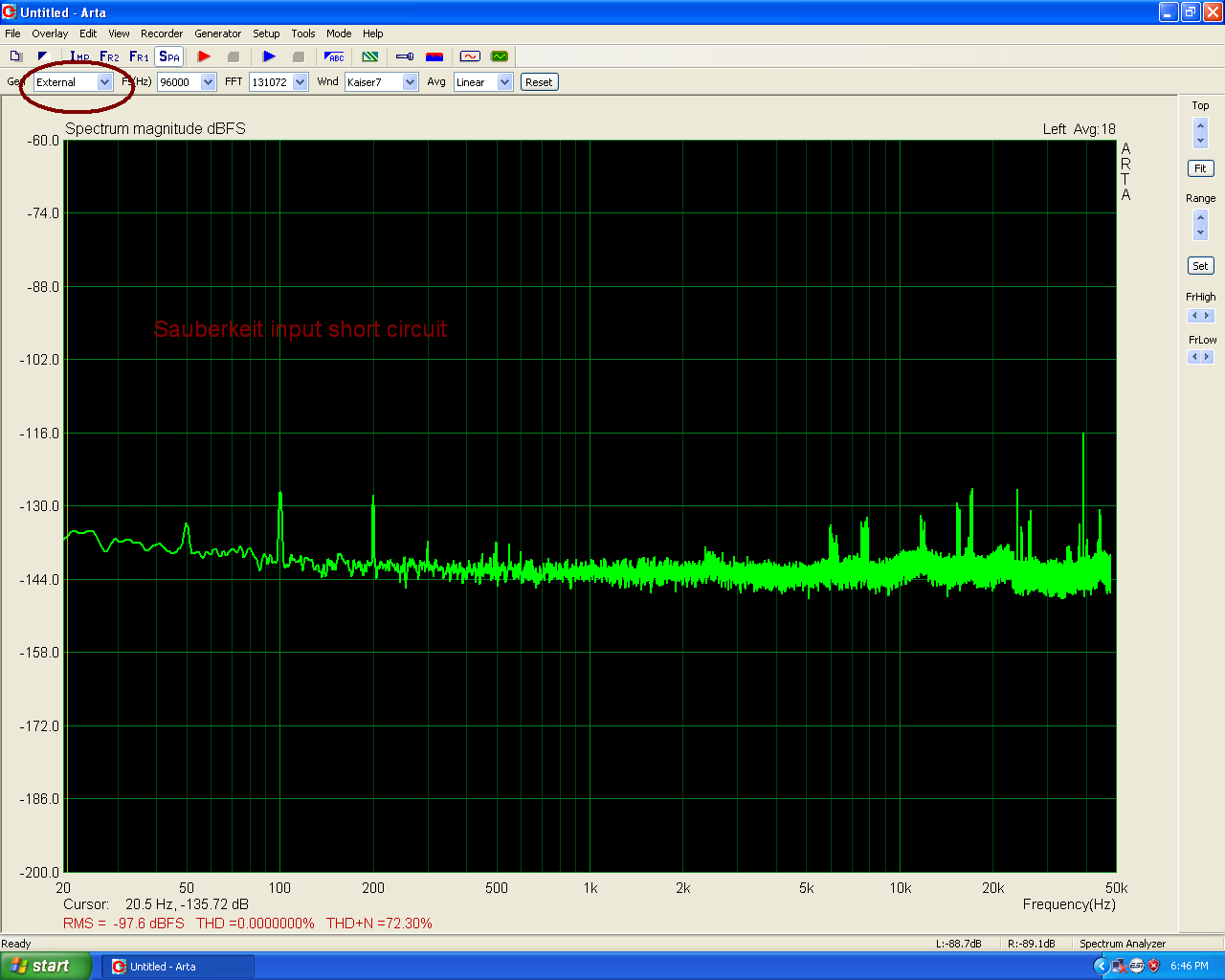Viewport: 1225px width, 980px height.
Task: Open the Wnd window dropdown Kaiser7
Action: click(x=381, y=82)
